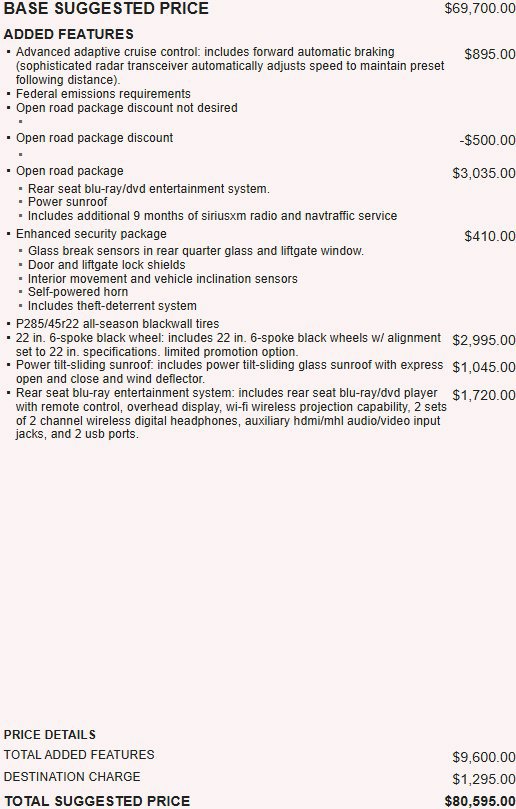Image resolution: width=516 pixels, height=809 pixels.
Task: Click the Power sunroof sub-item
Action: click(68, 201)
